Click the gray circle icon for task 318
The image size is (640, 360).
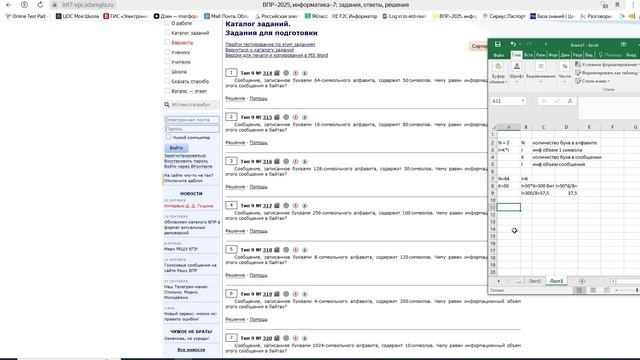[x=286, y=250]
